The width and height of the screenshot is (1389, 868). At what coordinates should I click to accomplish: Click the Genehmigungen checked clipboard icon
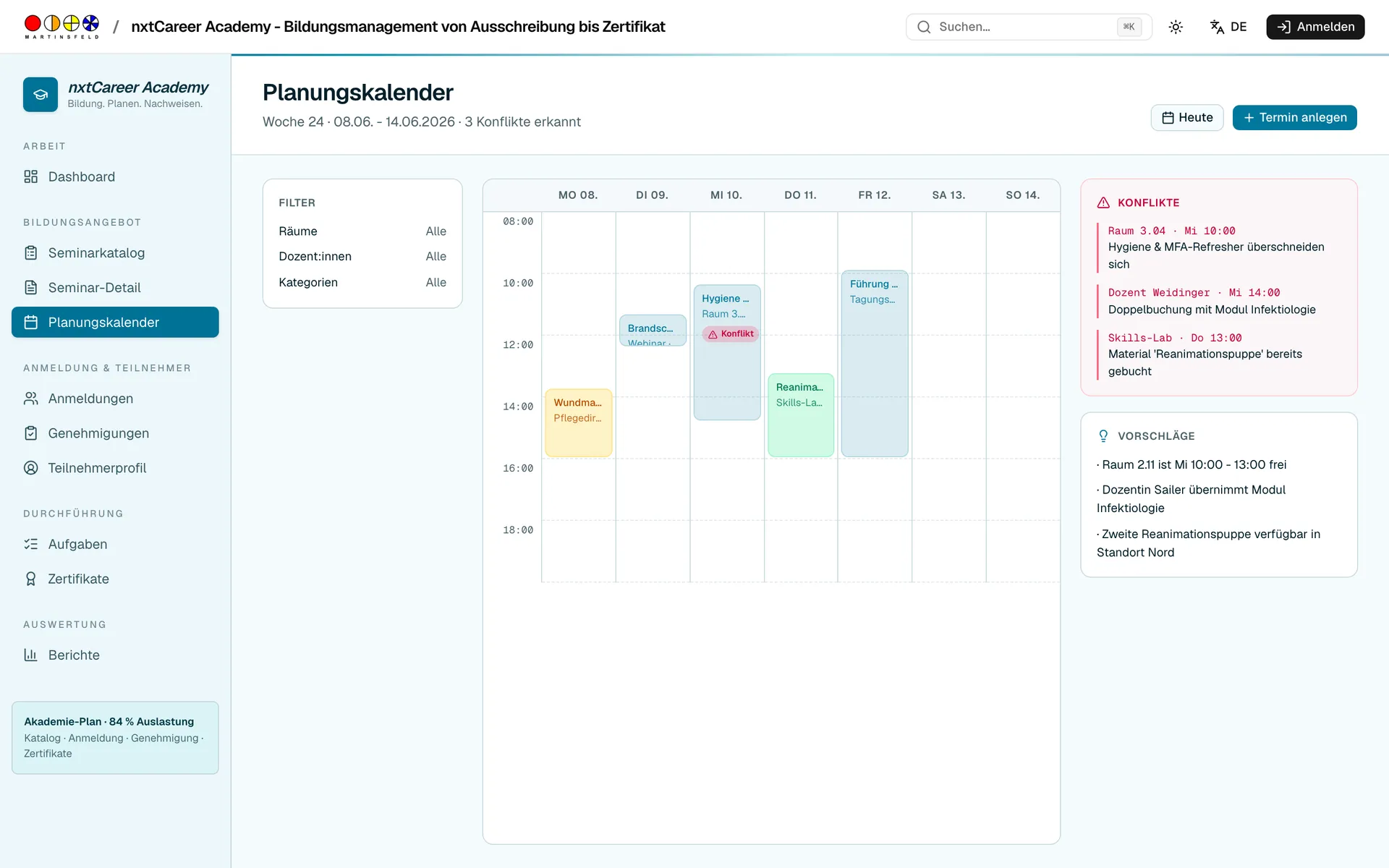pyautogui.click(x=30, y=433)
